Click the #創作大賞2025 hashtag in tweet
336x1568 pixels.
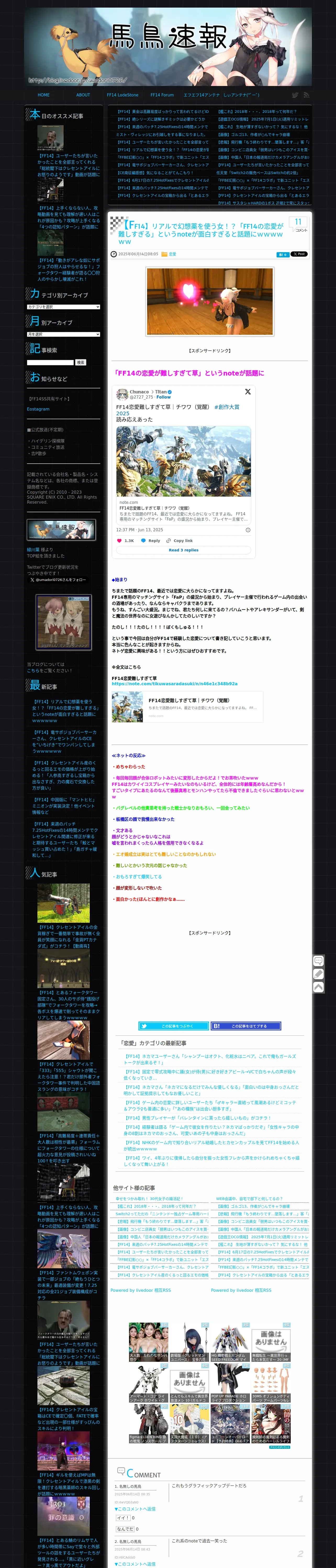tap(177, 410)
